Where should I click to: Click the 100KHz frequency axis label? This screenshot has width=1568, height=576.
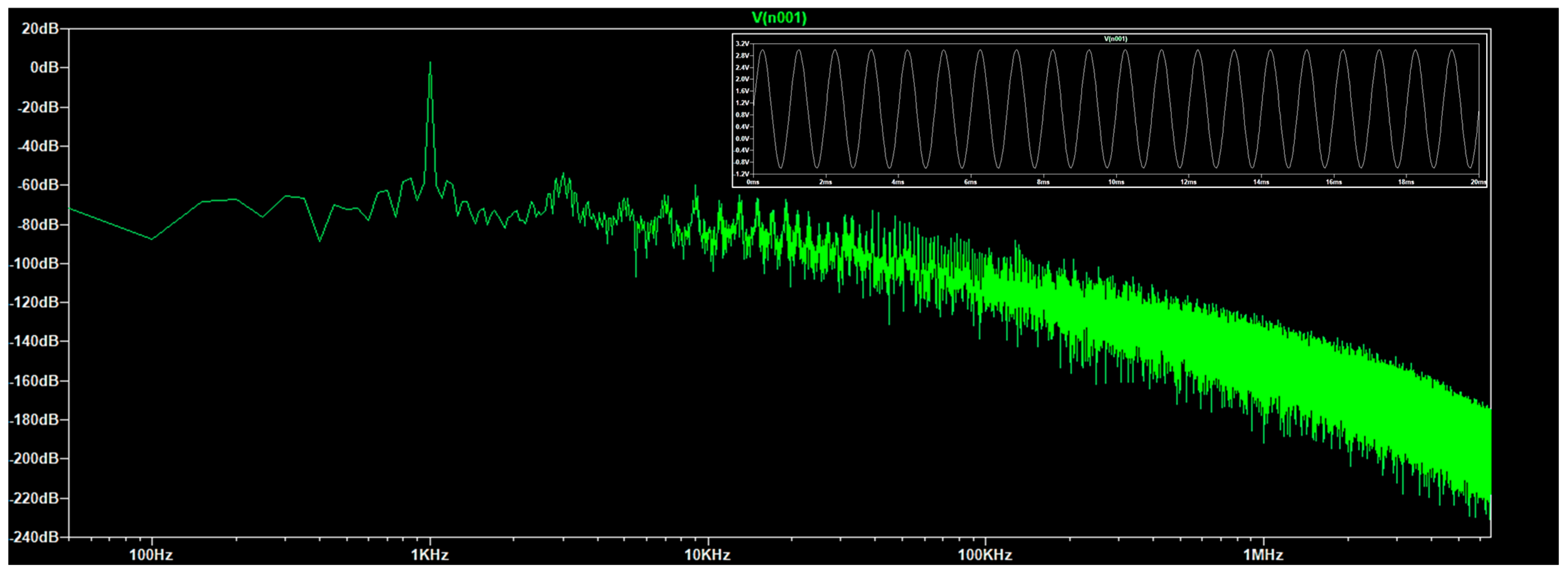click(x=985, y=555)
